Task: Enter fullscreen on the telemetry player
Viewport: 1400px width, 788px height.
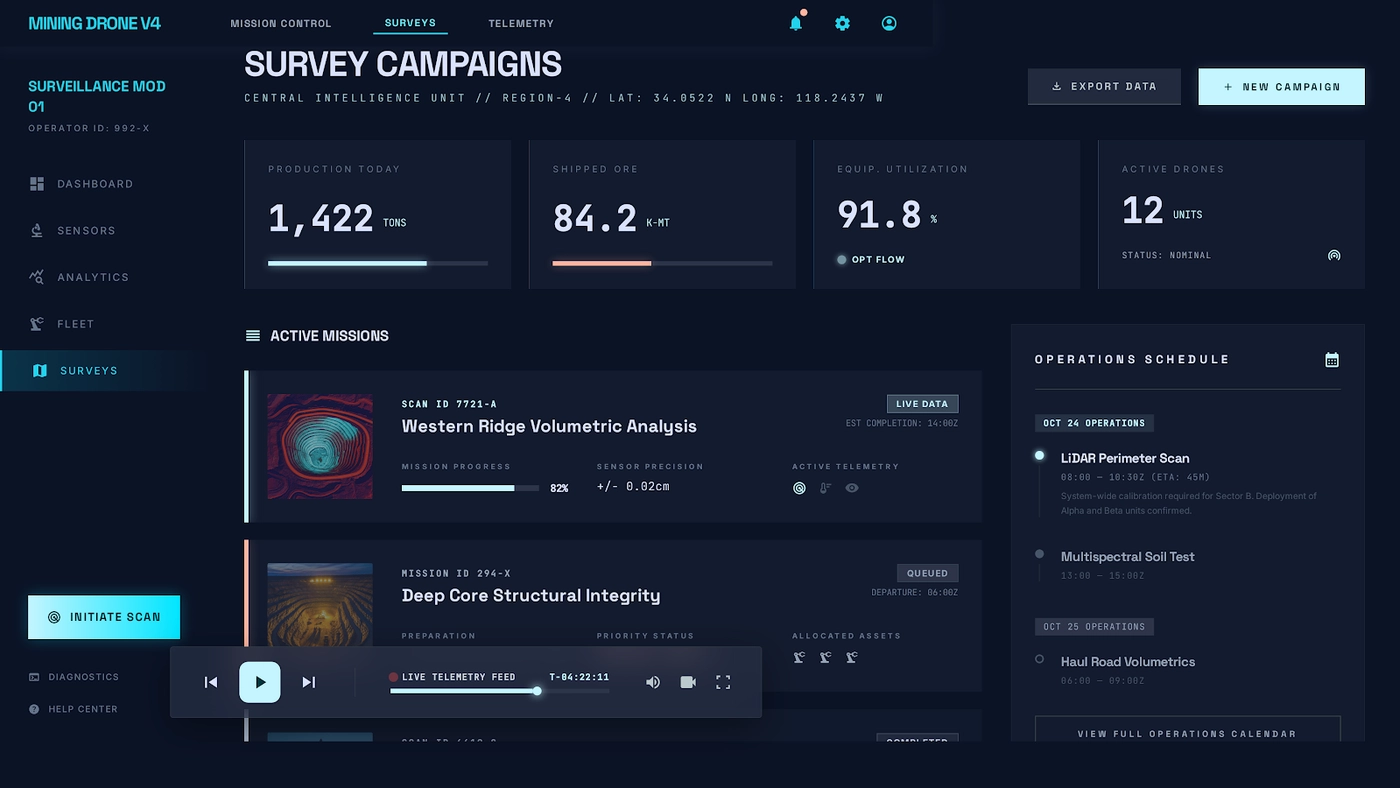Action: [x=723, y=682]
